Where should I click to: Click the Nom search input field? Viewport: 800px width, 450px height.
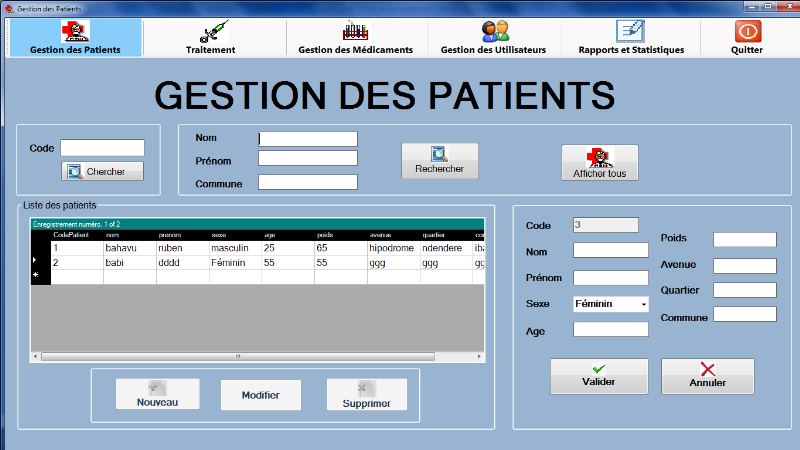pos(308,139)
